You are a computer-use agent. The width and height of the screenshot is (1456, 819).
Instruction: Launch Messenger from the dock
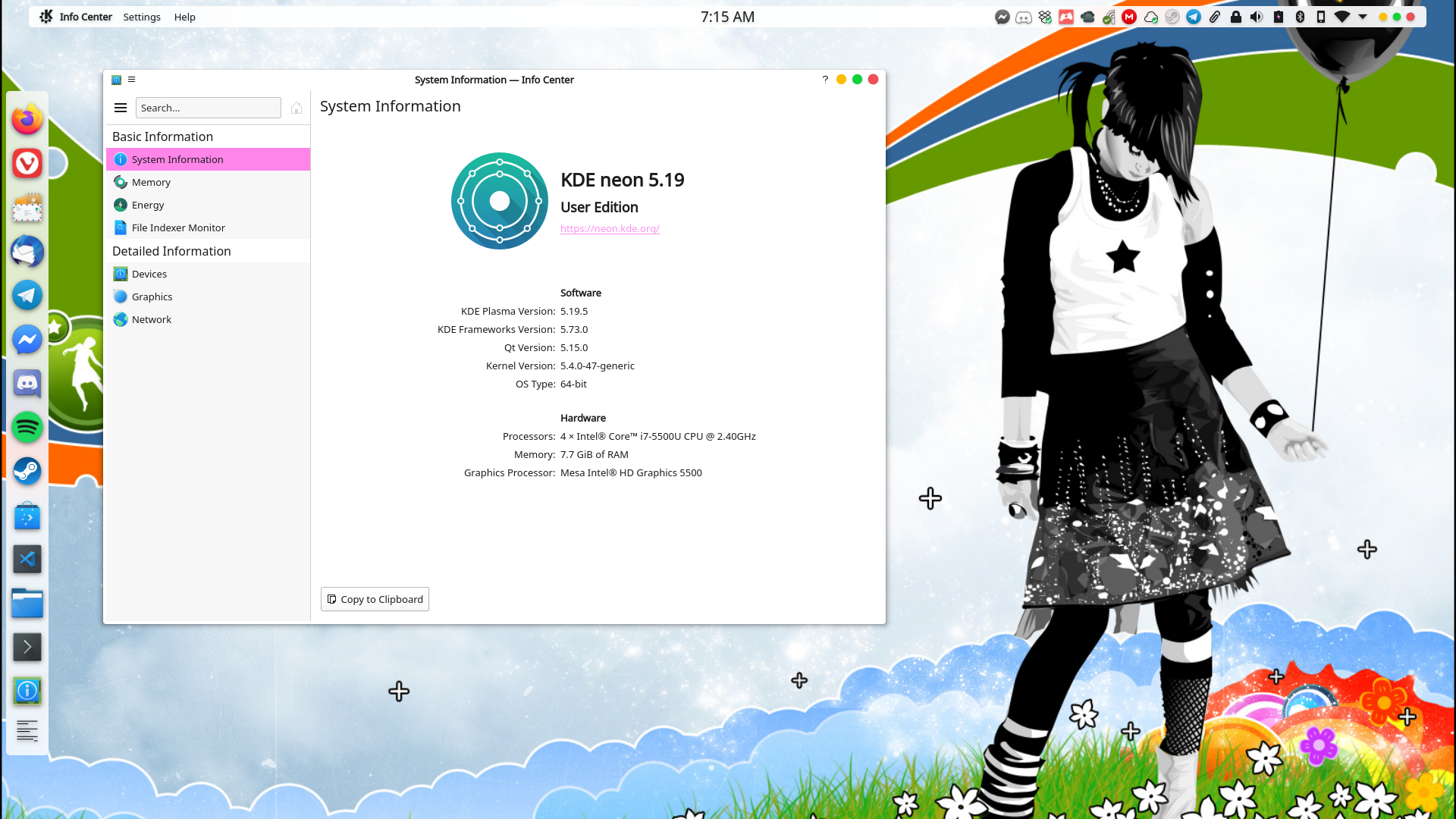pyautogui.click(x=27, y=339)
